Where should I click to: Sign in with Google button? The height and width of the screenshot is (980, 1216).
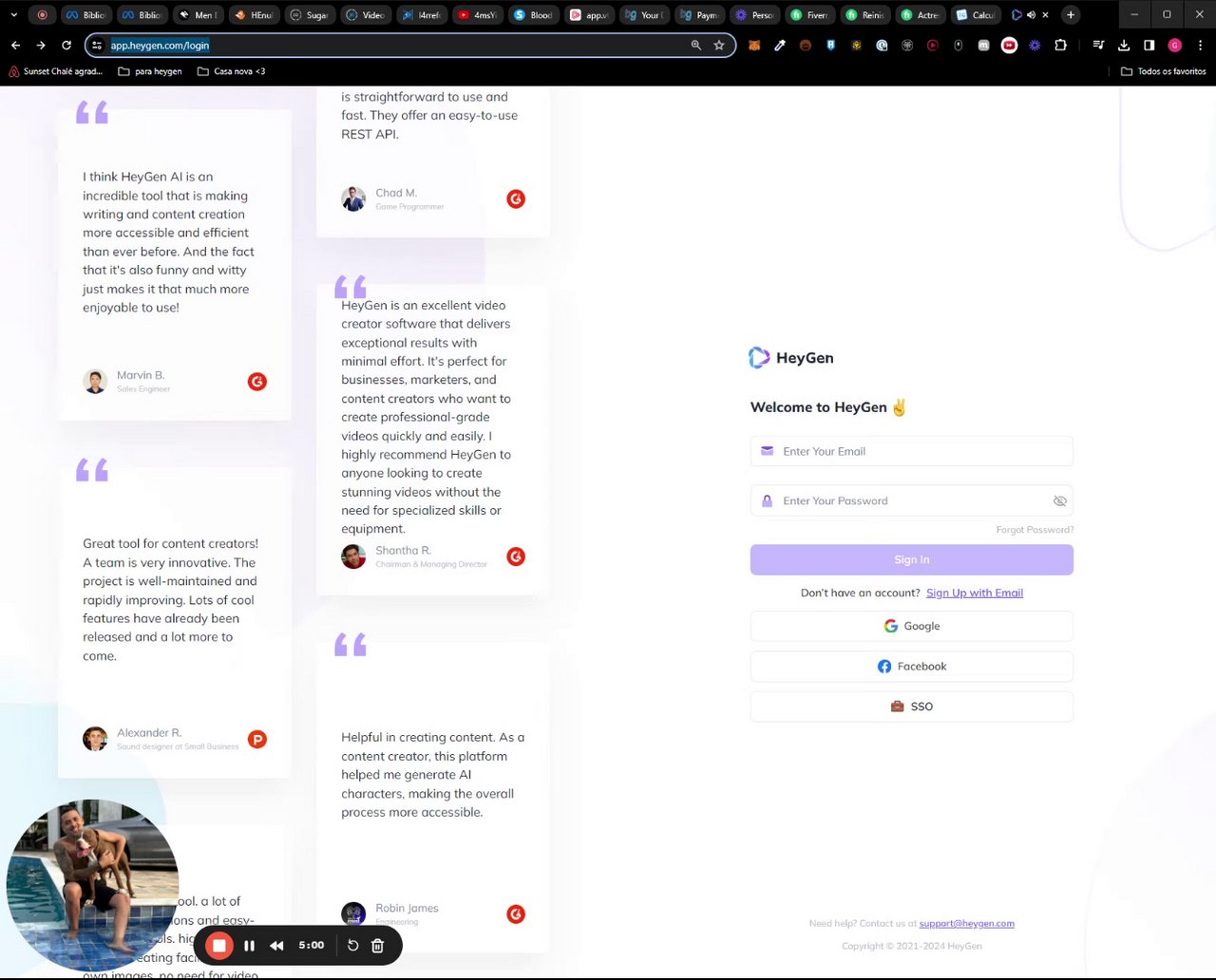[x=912, y=626]
